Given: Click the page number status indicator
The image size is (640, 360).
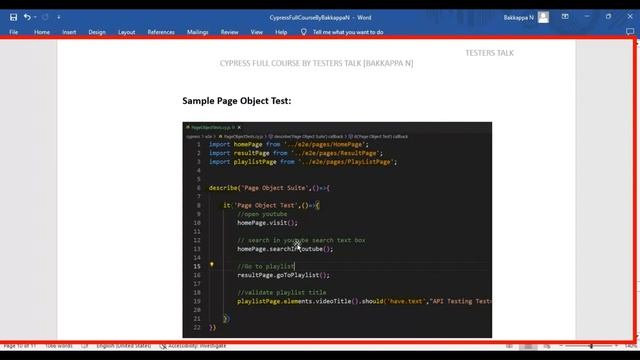Looking at the screenshot, I should point(20,346).
